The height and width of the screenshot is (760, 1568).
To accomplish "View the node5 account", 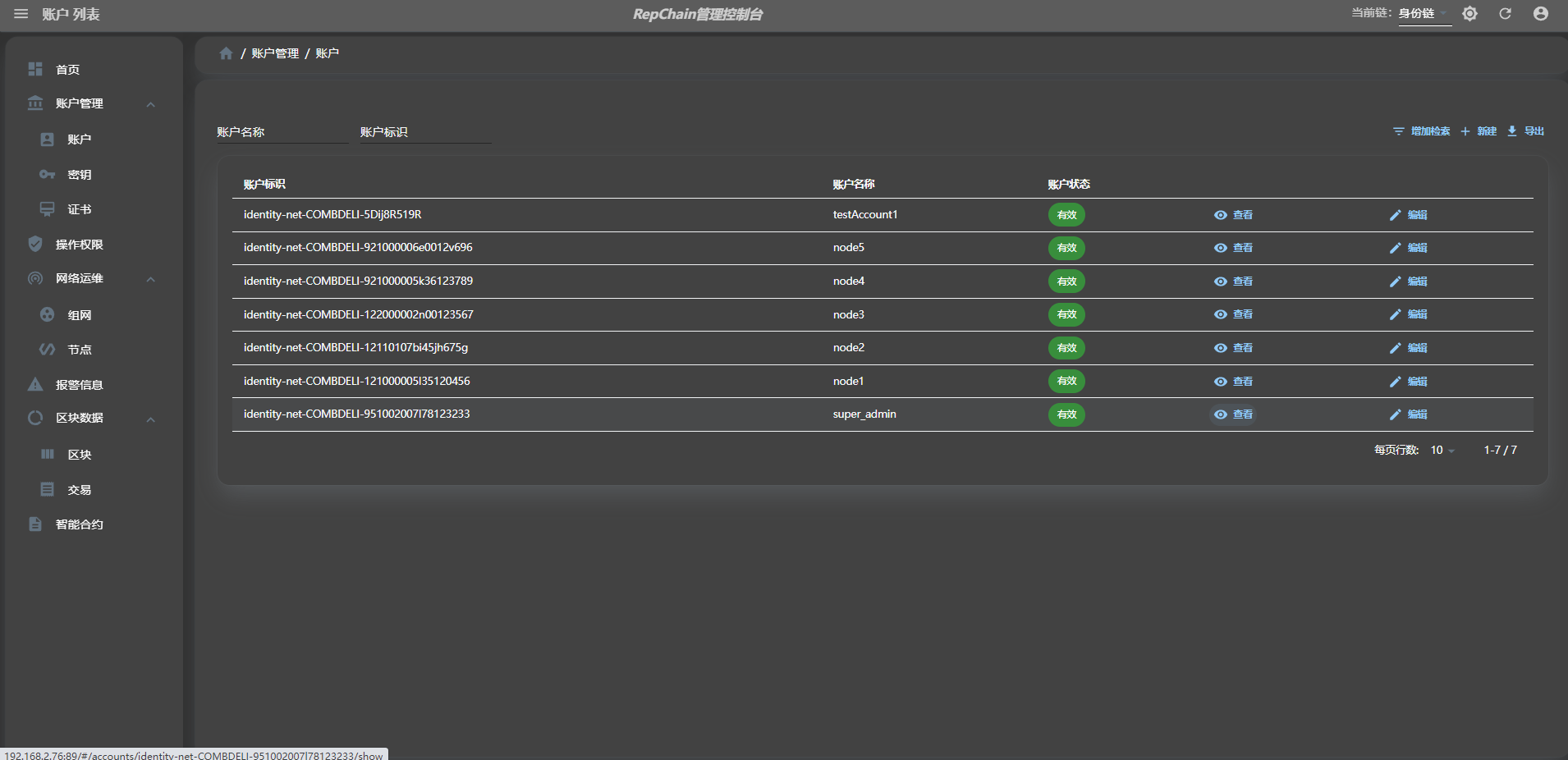I will (1233, 248).
